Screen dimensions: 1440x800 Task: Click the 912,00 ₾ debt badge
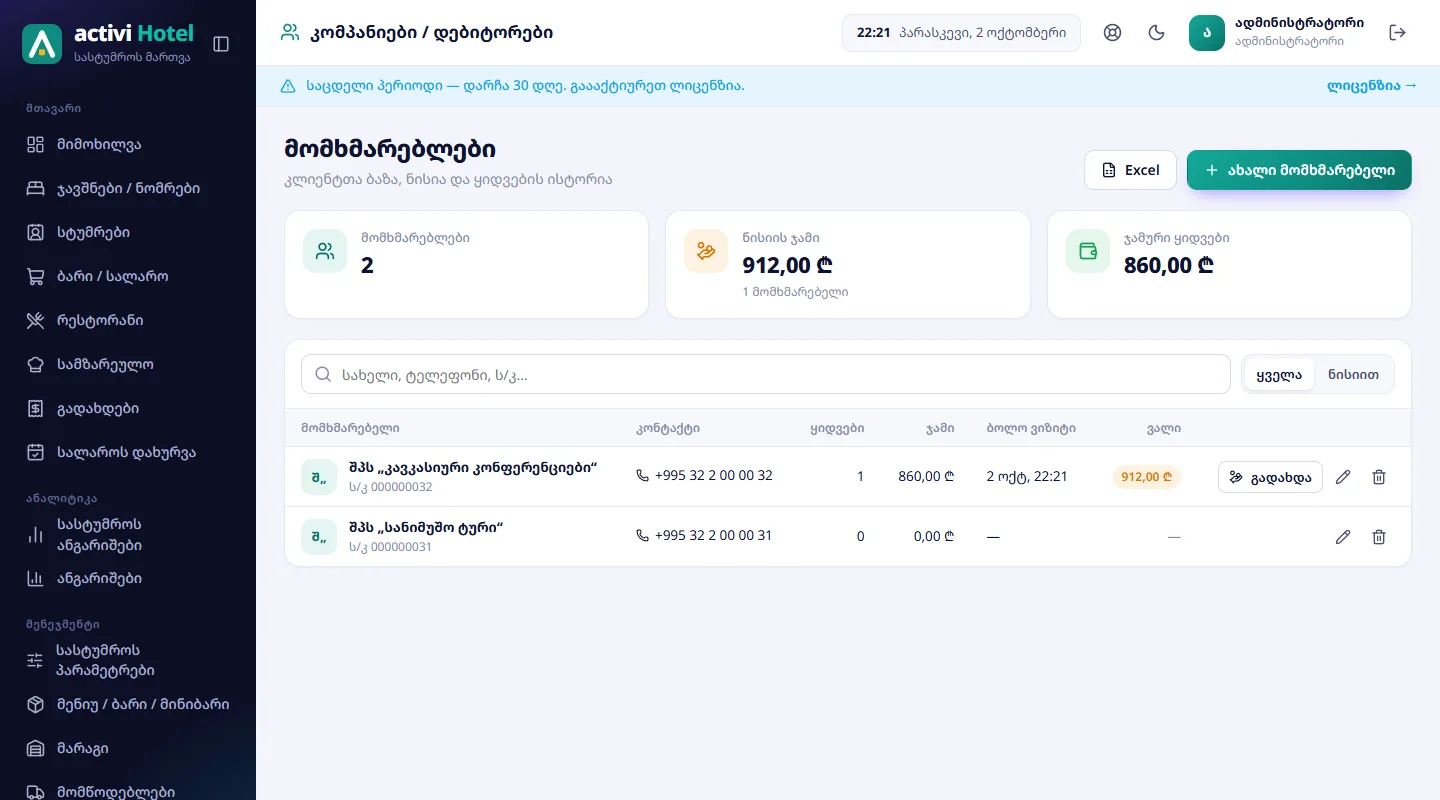click(x=1147, y=477)
